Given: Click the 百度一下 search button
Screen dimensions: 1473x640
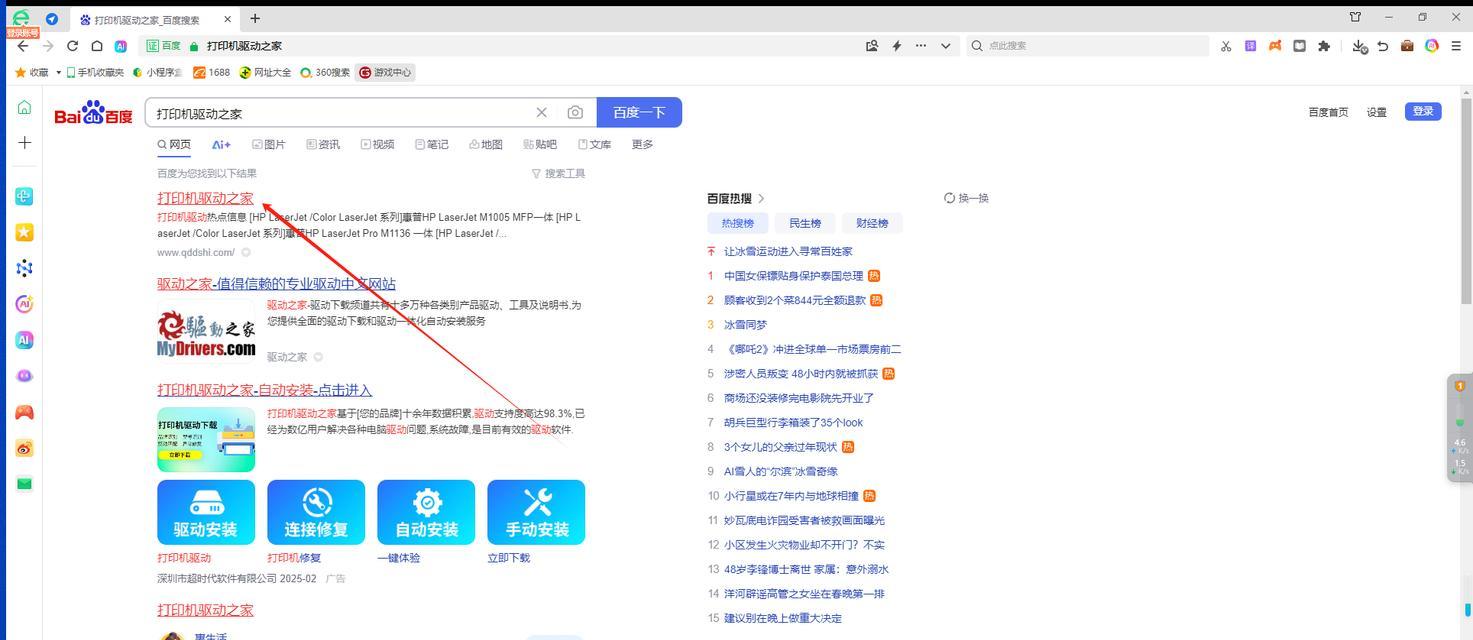Looking at the screenshot, I should tap(639, 112).
